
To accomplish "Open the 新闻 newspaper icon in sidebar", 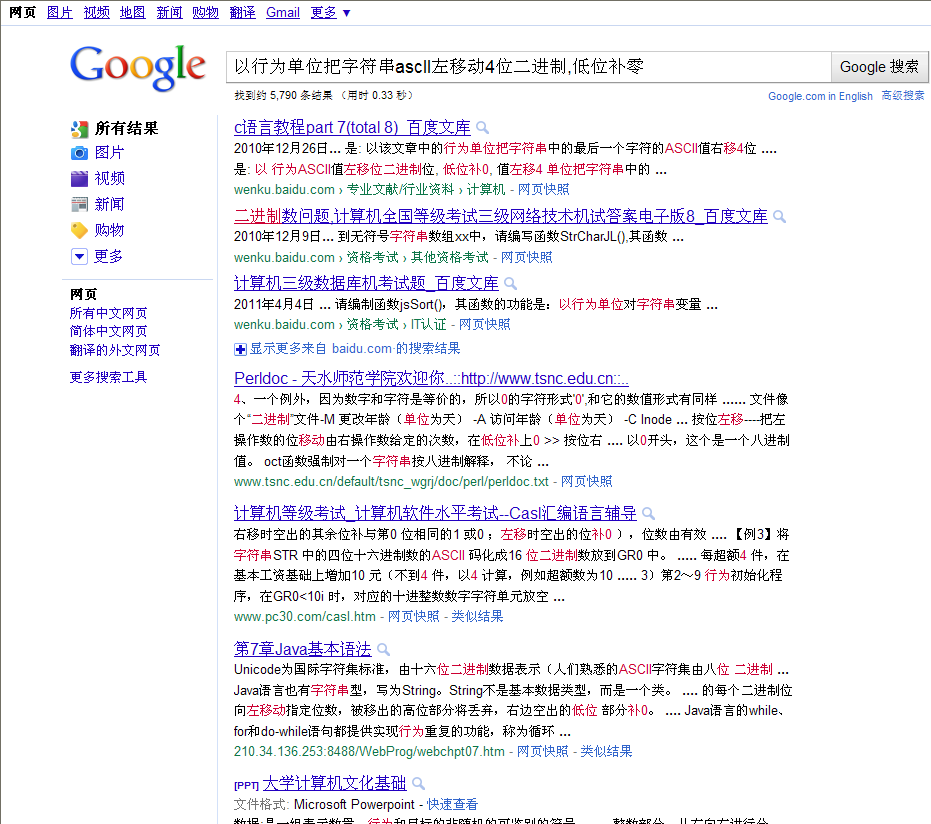I will [x=80, y=205].
